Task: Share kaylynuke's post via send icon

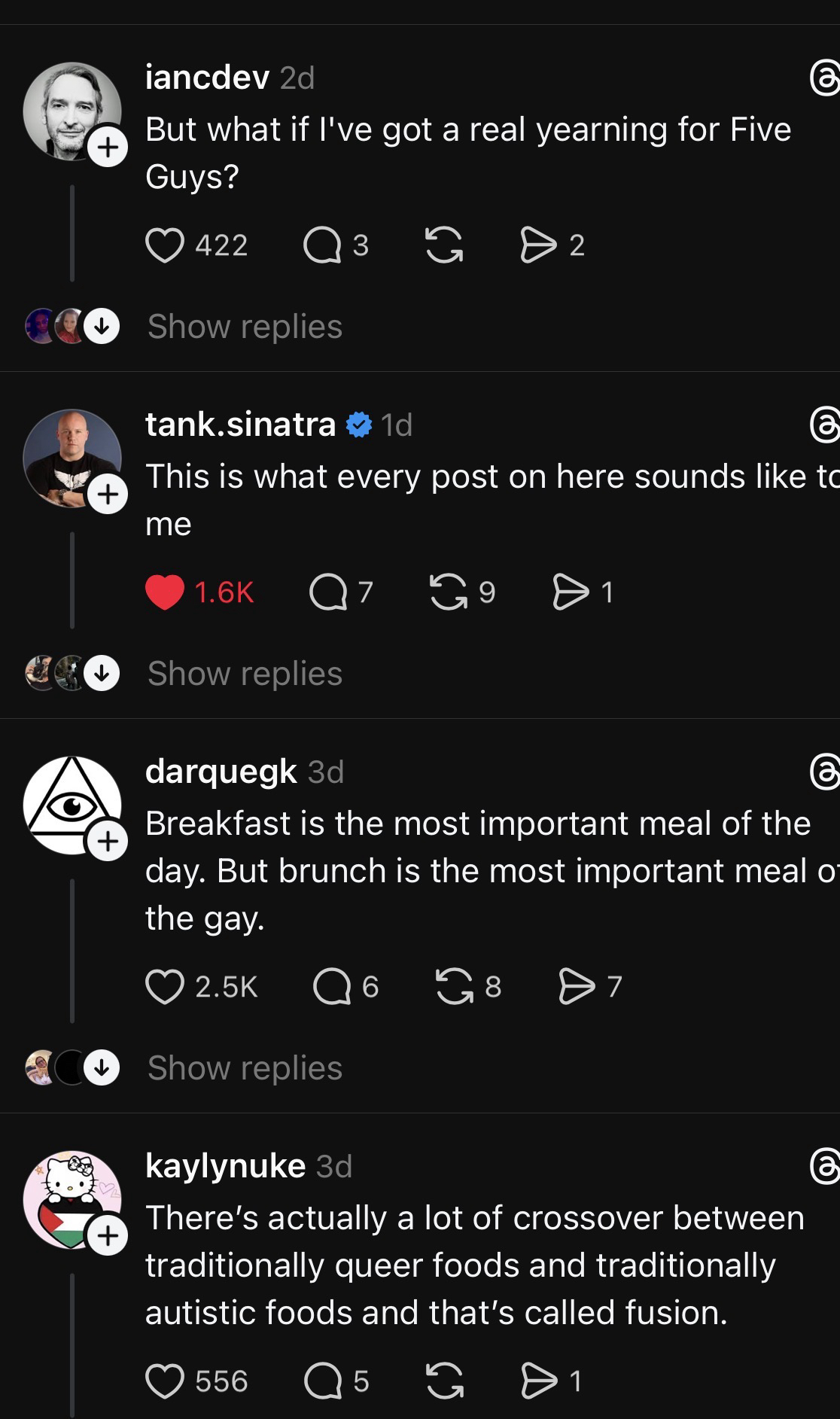Action: (538, 1381)
